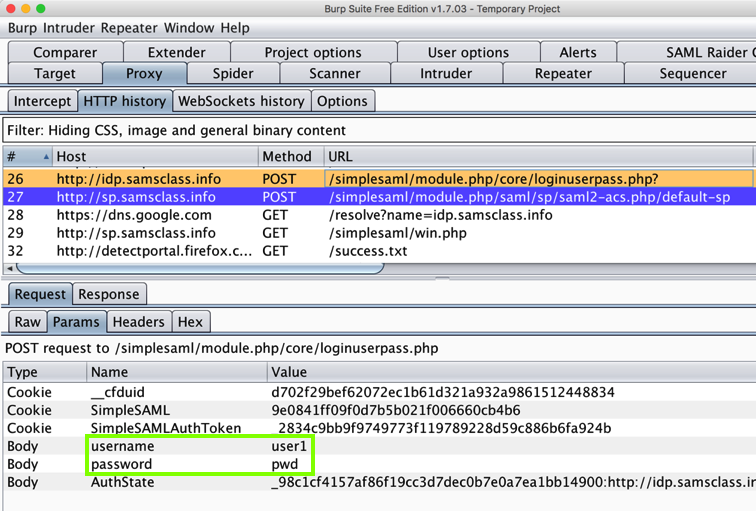Viewport: 756px width, 511px height.
Task: Switch to the Spider tab
Action: [233, 73]
